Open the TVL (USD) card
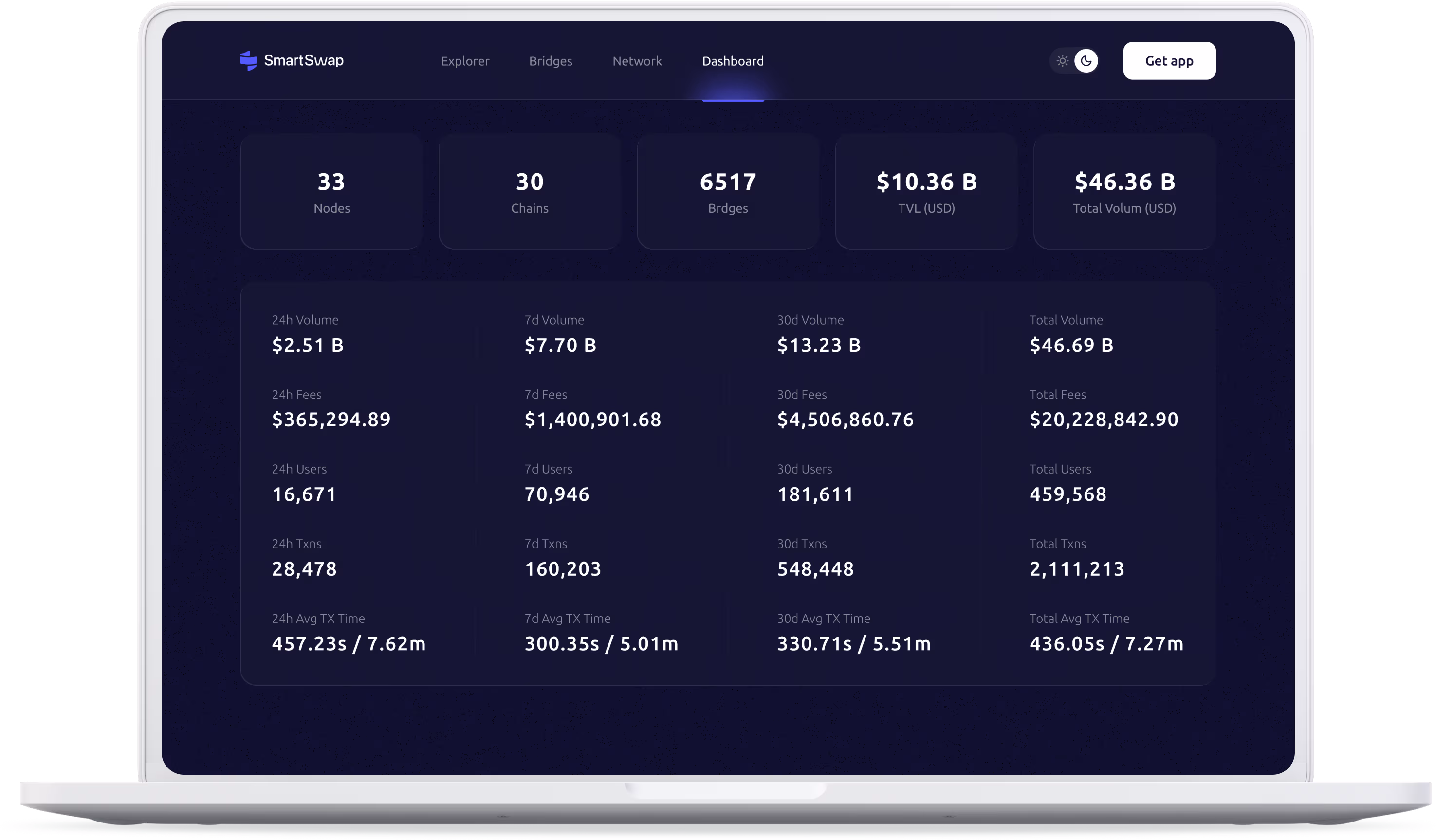The image size is (1436, 840). tap(926, 192)
